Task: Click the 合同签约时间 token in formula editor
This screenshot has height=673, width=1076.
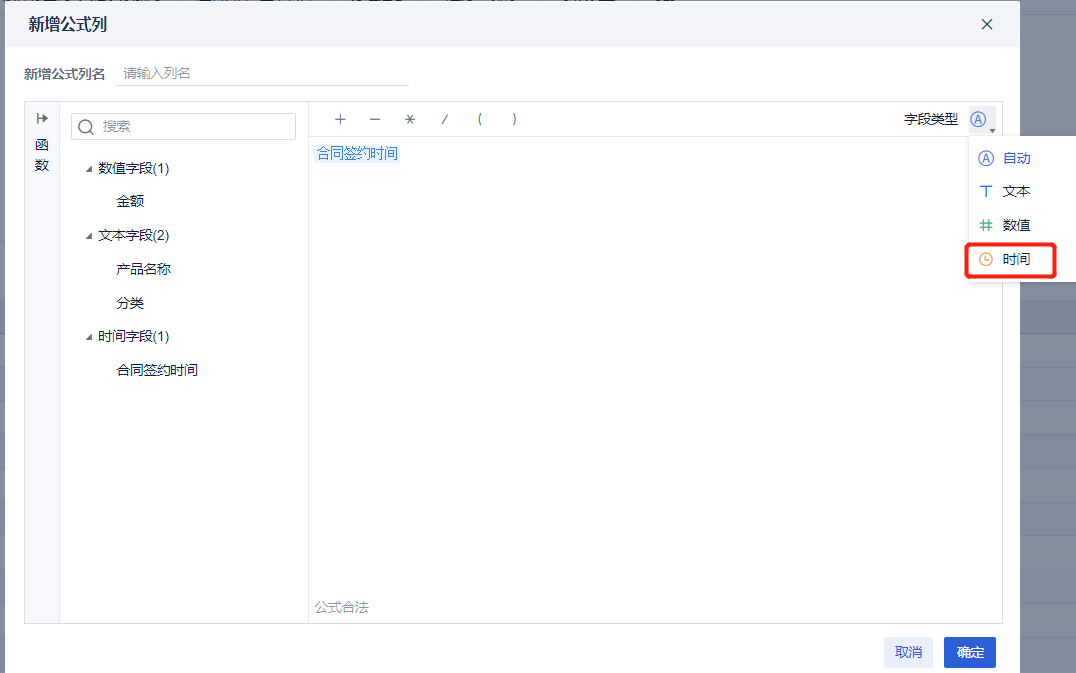Action: pyautogui.click(x=357, y=154)
